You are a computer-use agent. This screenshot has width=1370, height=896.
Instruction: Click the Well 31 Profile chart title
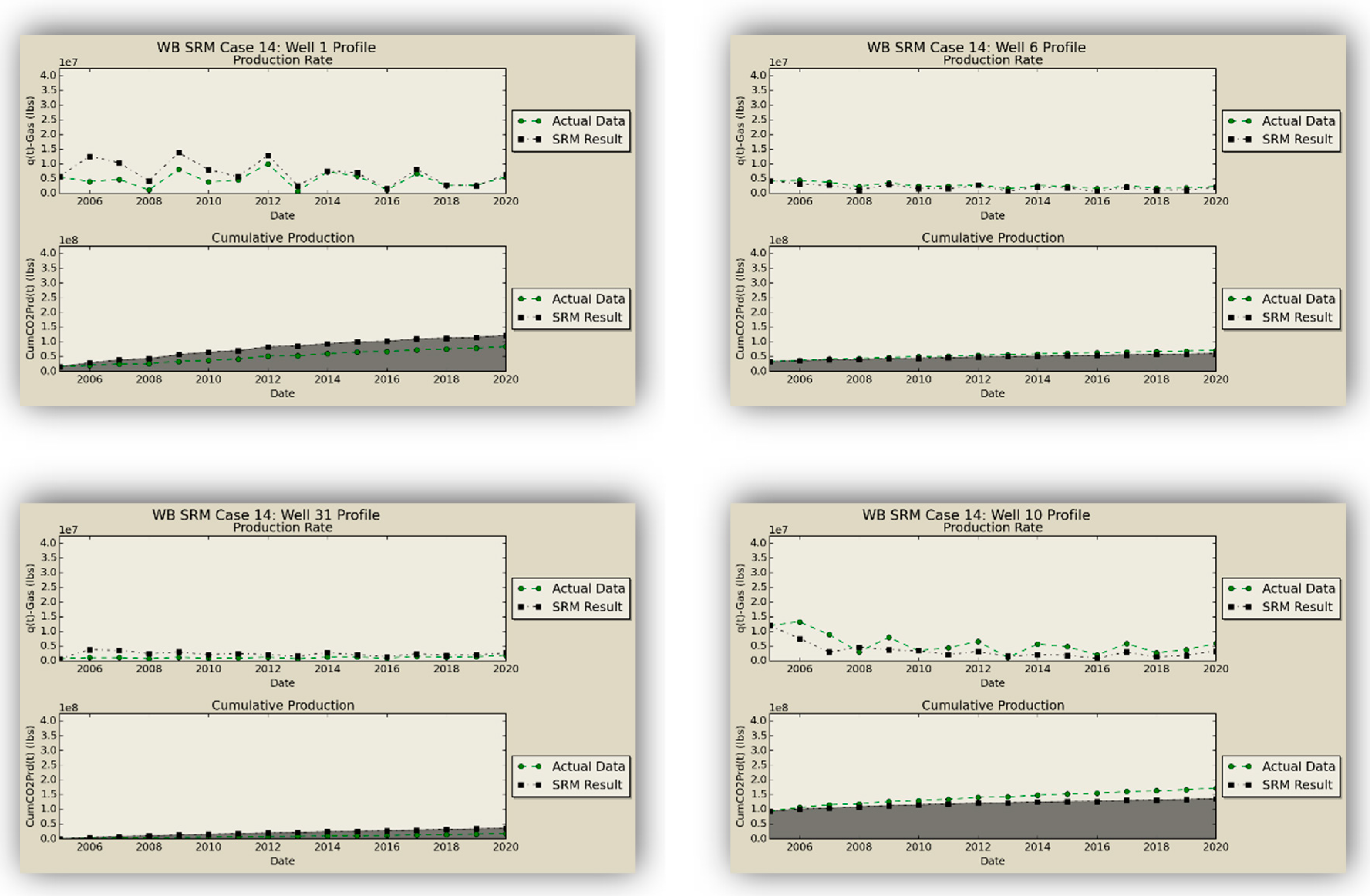tap(266, 514)
